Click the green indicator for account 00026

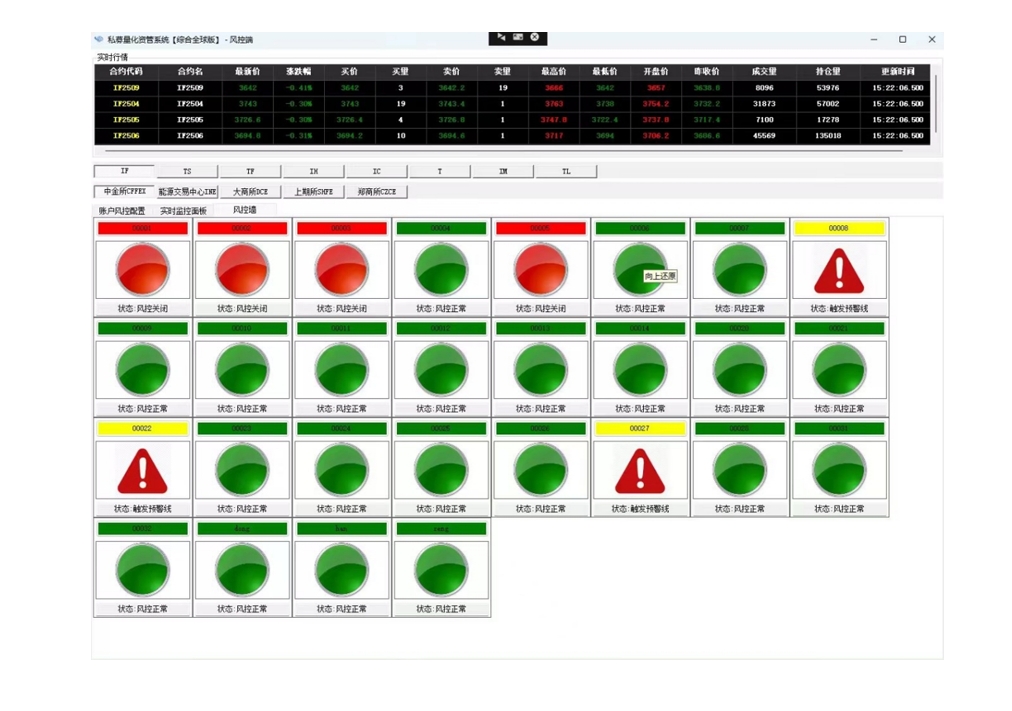[x=540, y=470]
